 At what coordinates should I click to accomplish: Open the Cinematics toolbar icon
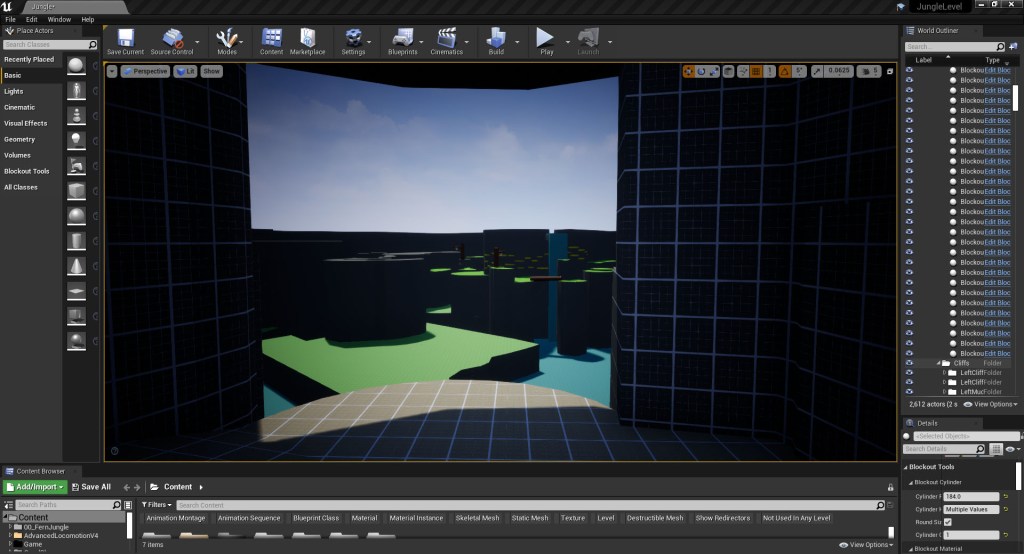point(446,40)
